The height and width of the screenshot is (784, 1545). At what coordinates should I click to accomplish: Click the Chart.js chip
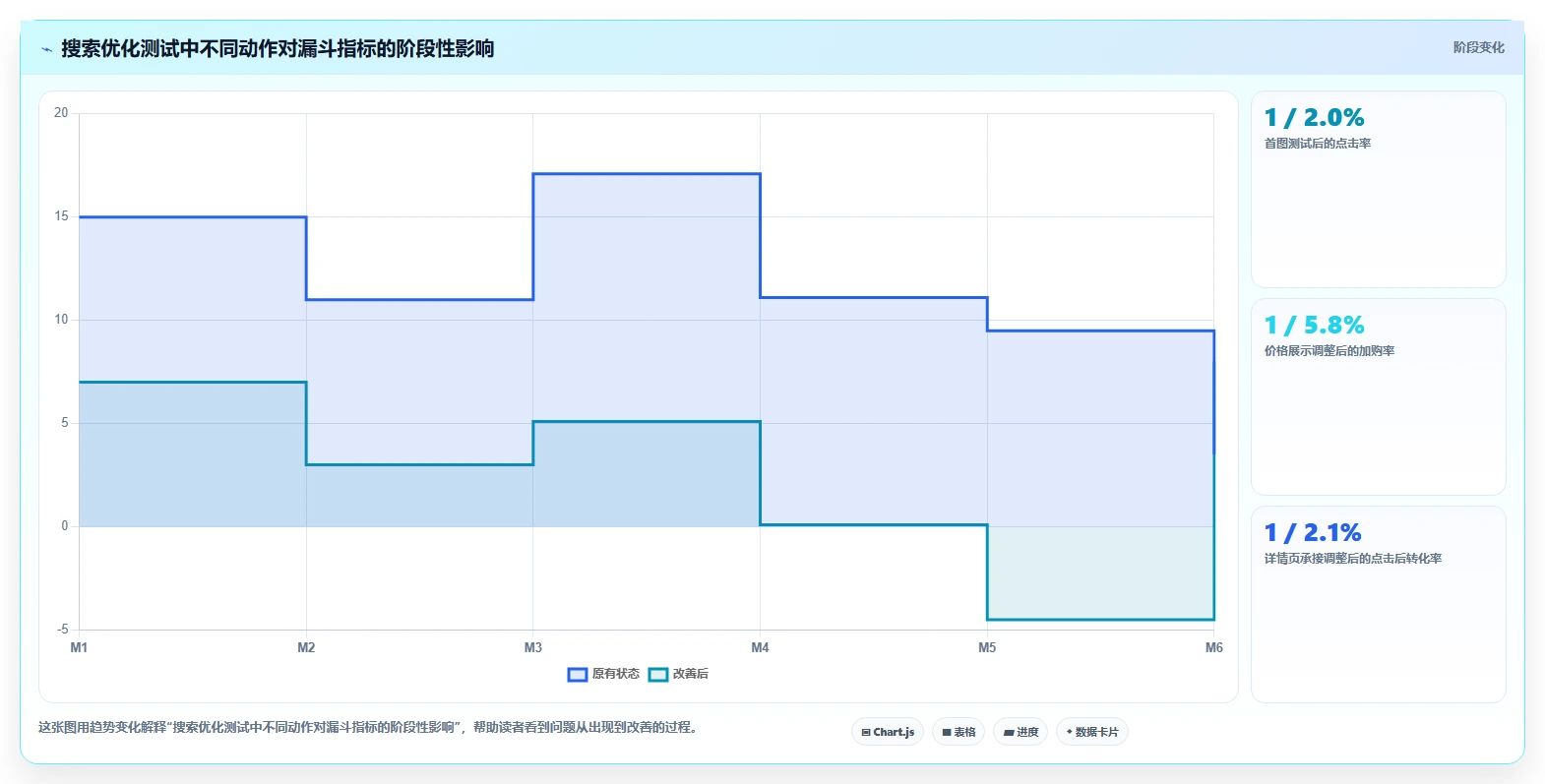pos(888,732)
